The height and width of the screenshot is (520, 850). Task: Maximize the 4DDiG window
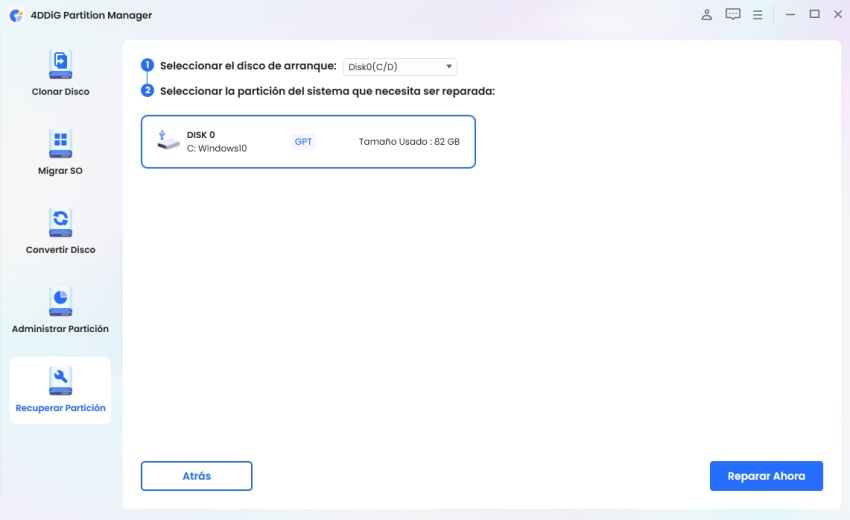(814, 14)
